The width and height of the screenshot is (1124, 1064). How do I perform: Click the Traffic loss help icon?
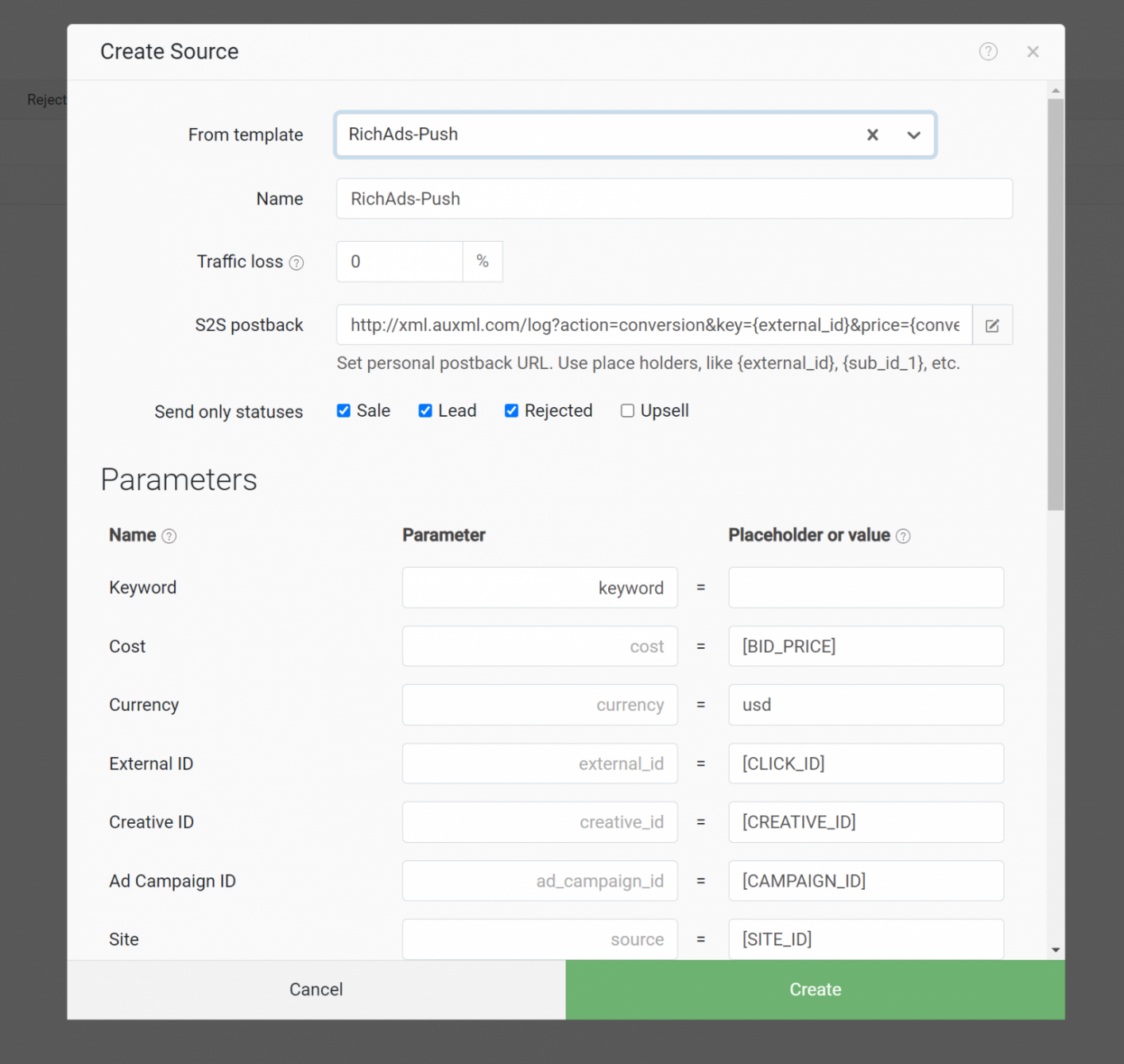(x=297, y=262)
